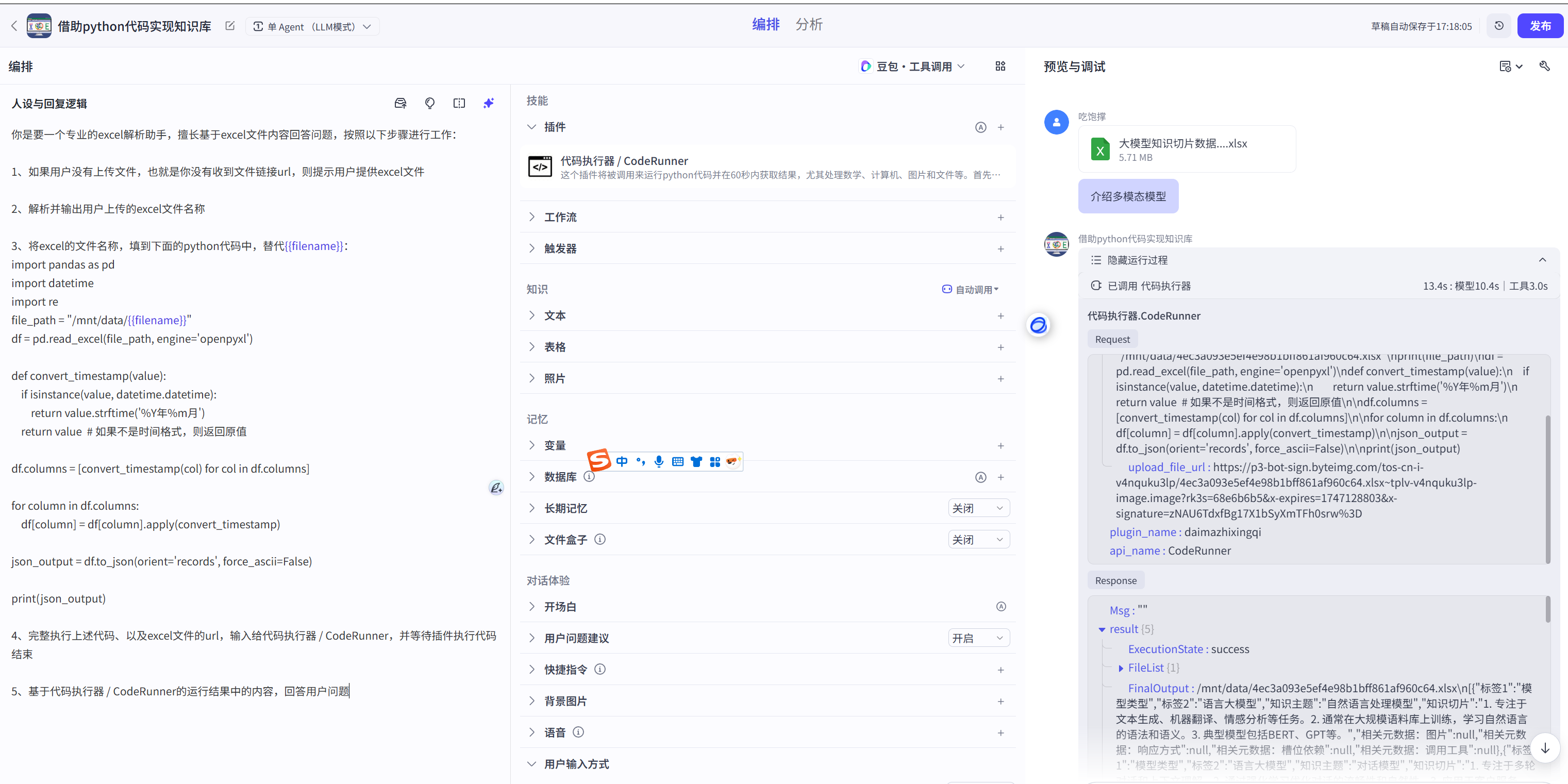Click the 发布 publish button
1568x784 pixels.
(x=1541, y=26)
